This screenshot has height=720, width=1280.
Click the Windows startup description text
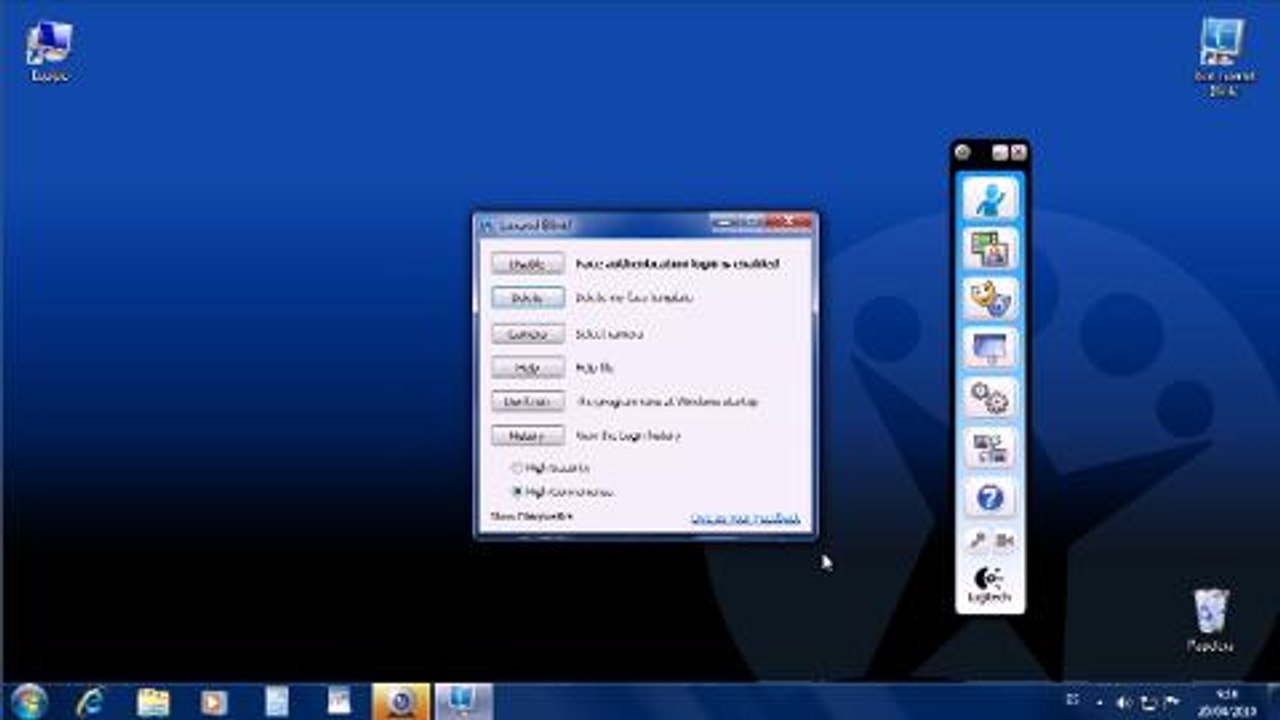[x=667, y=402]
